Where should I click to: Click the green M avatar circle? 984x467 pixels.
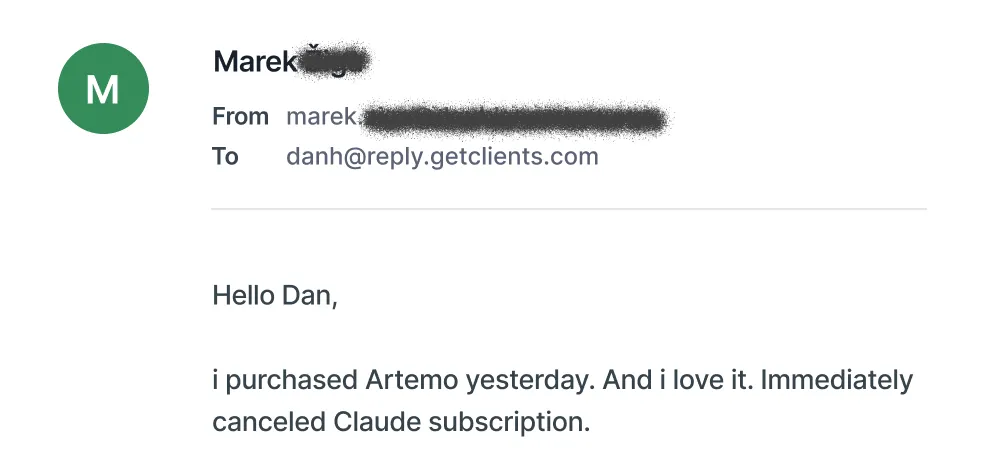point(103,90)
